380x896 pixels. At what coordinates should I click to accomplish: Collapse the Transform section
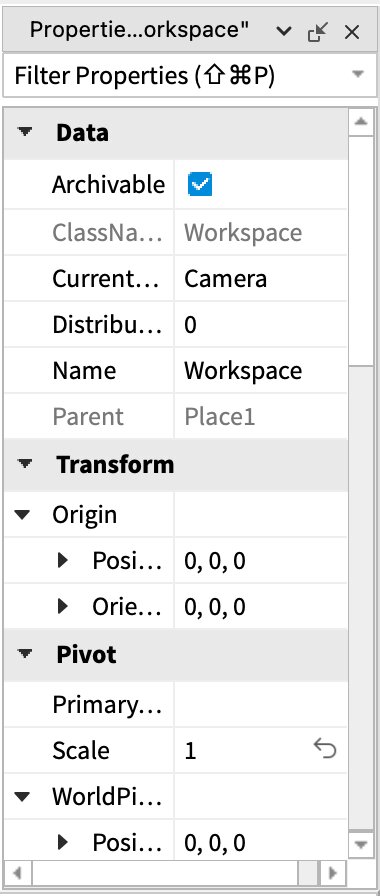click(25, 465)
